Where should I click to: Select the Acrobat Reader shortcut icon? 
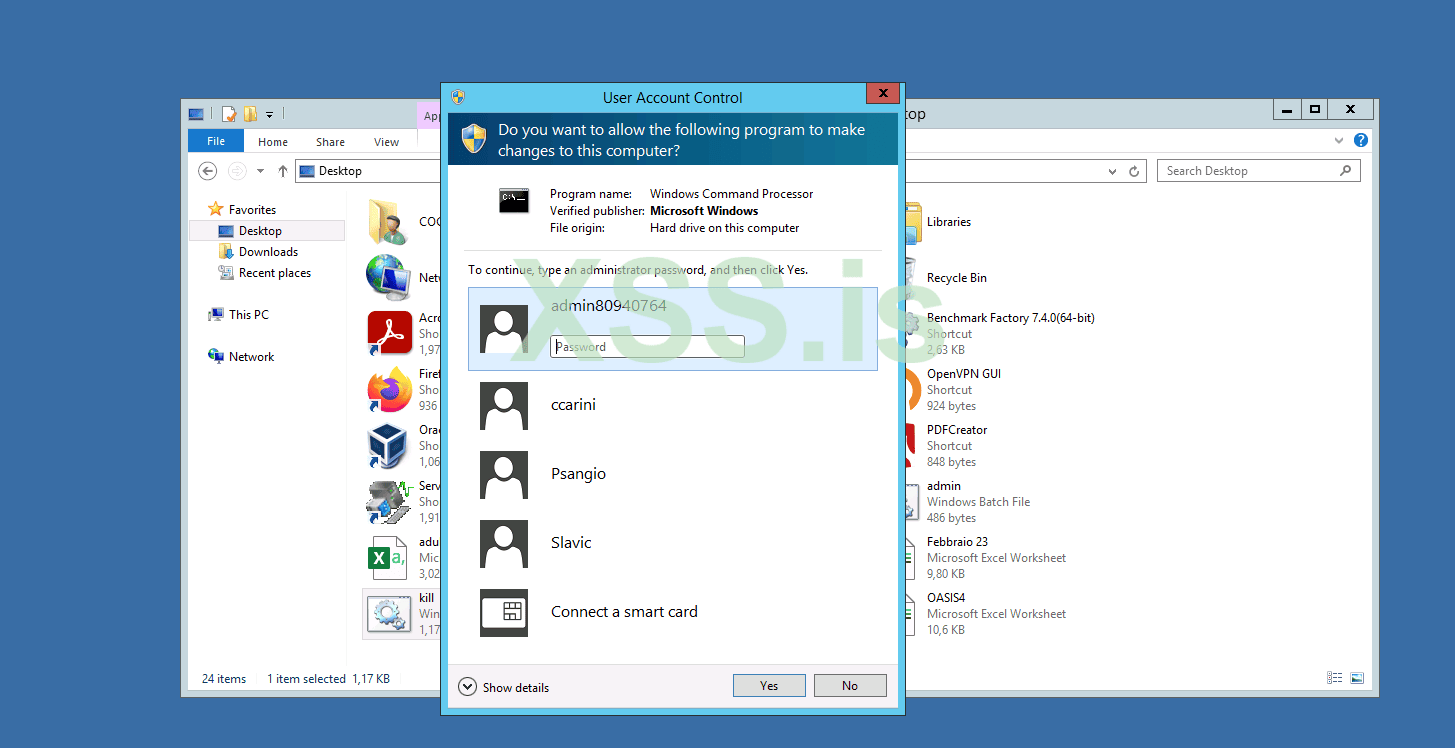click(x=390, y=334)
